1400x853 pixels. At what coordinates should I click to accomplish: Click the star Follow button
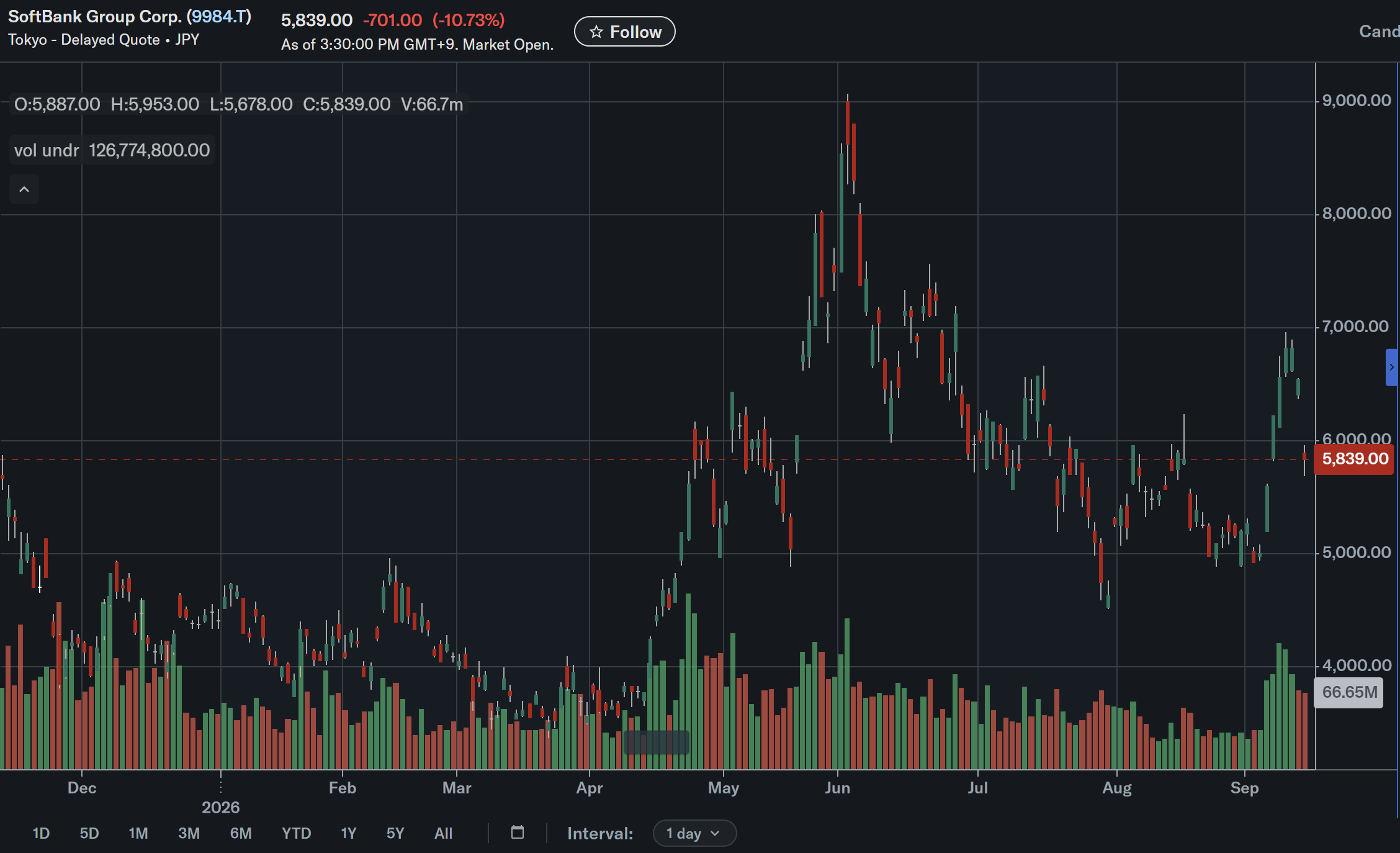(625, 32)
